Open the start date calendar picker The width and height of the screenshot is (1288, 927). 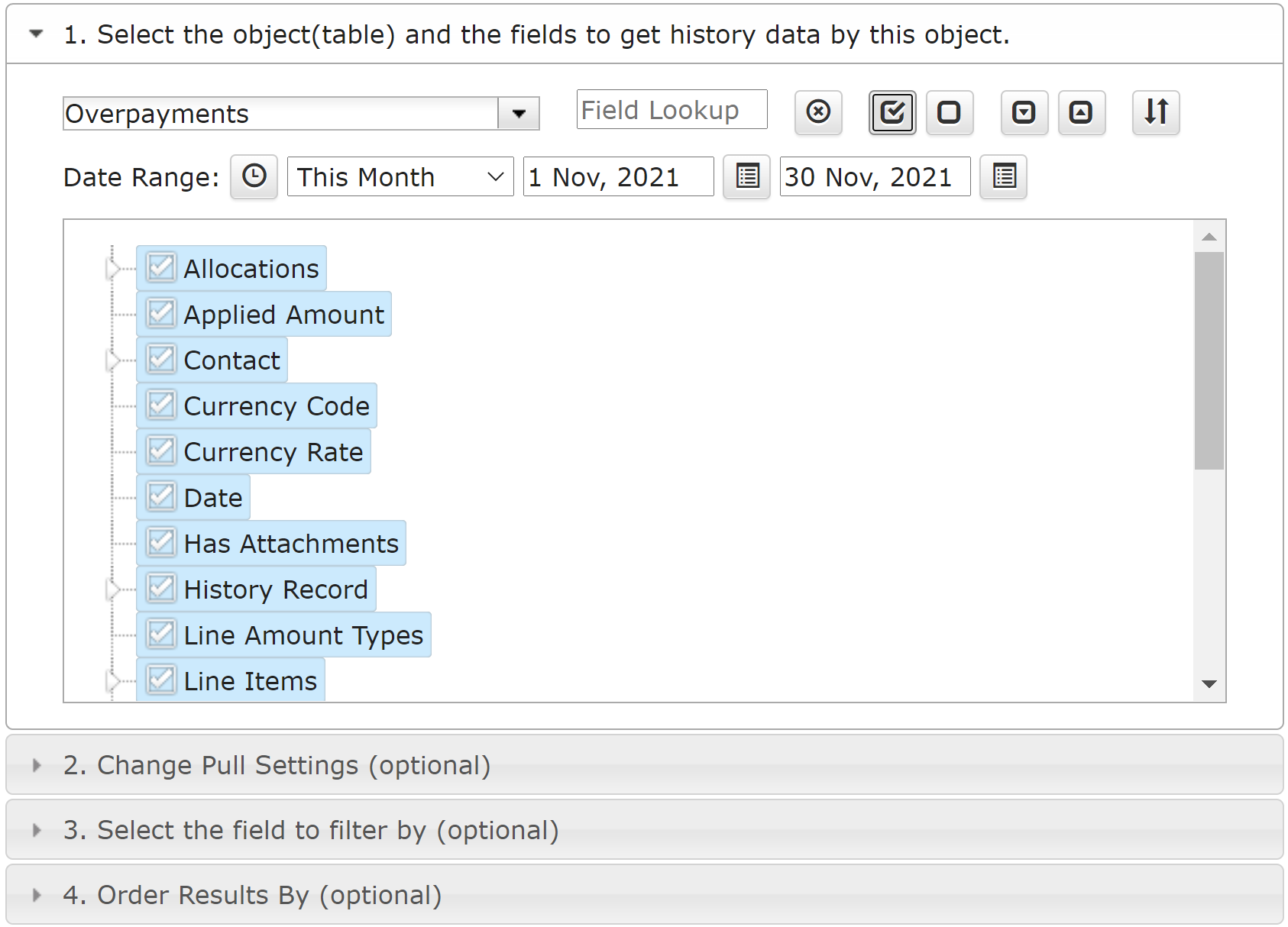(746, 177)
